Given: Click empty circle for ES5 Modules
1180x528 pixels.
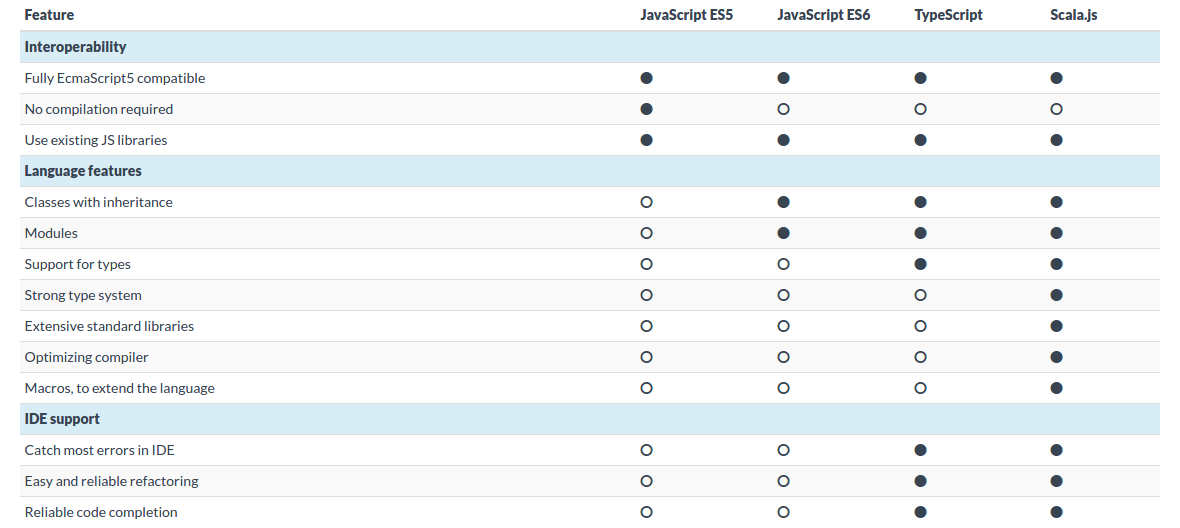Looking at the screenshot, I should pos(646,233).
